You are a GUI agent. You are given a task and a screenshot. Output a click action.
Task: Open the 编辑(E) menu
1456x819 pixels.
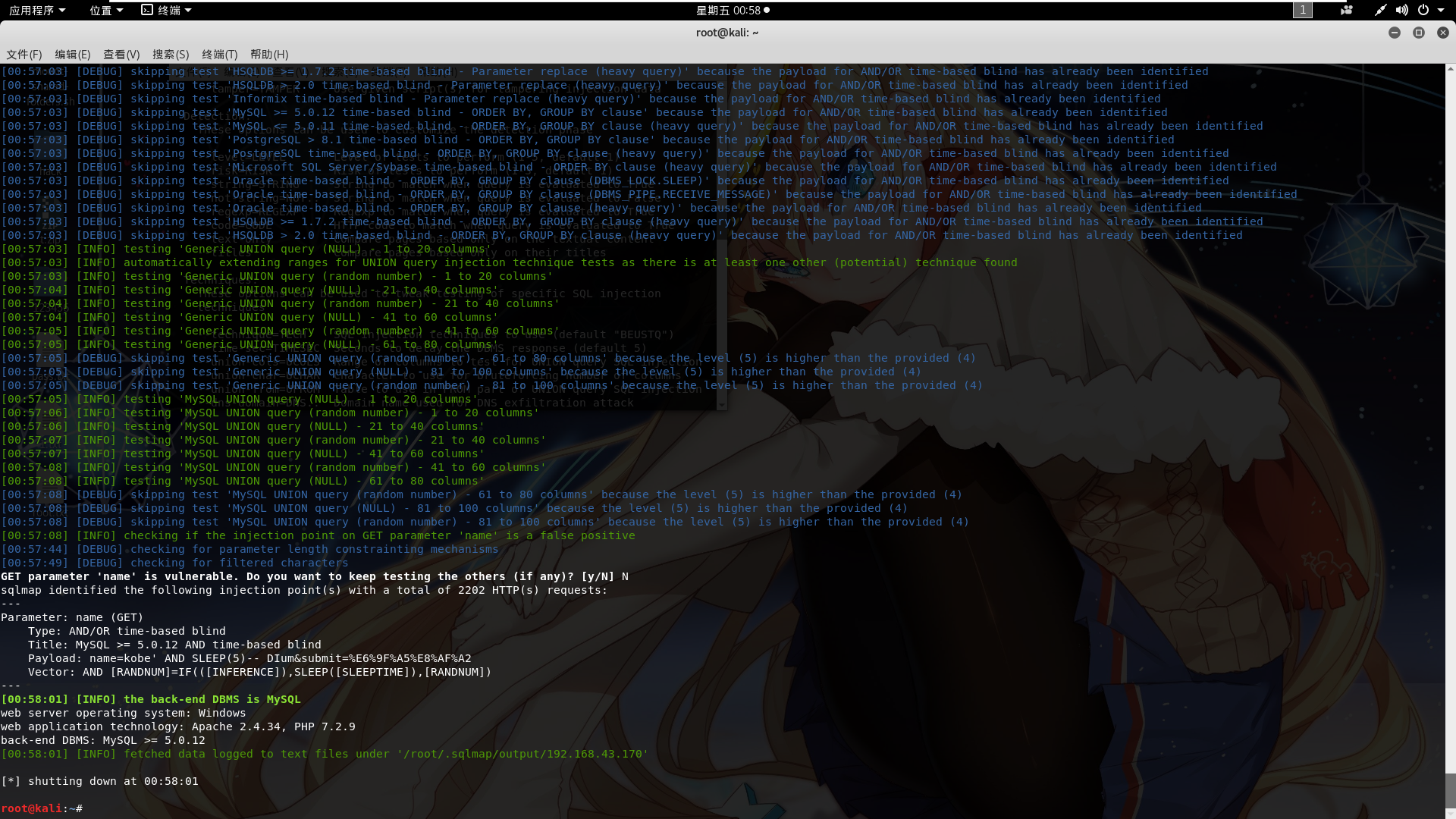[x=72, y=55]
